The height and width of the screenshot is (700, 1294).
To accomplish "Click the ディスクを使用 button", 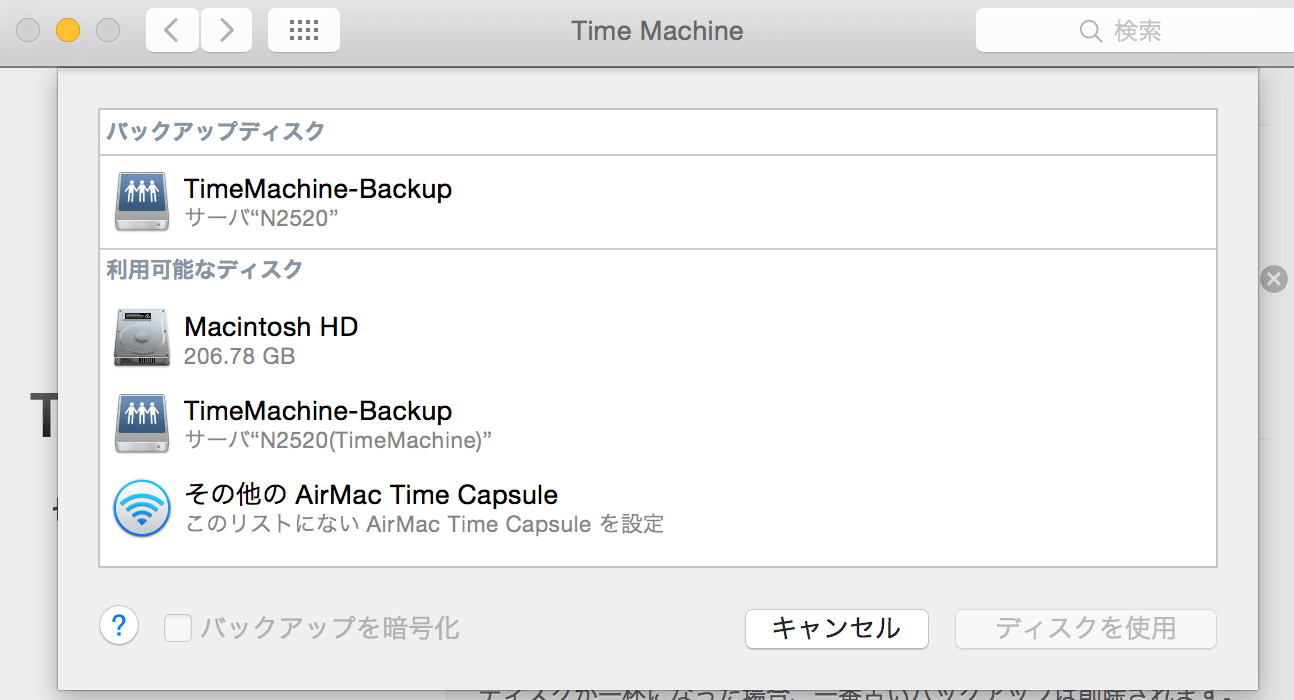I will [x=1085, y=629].
